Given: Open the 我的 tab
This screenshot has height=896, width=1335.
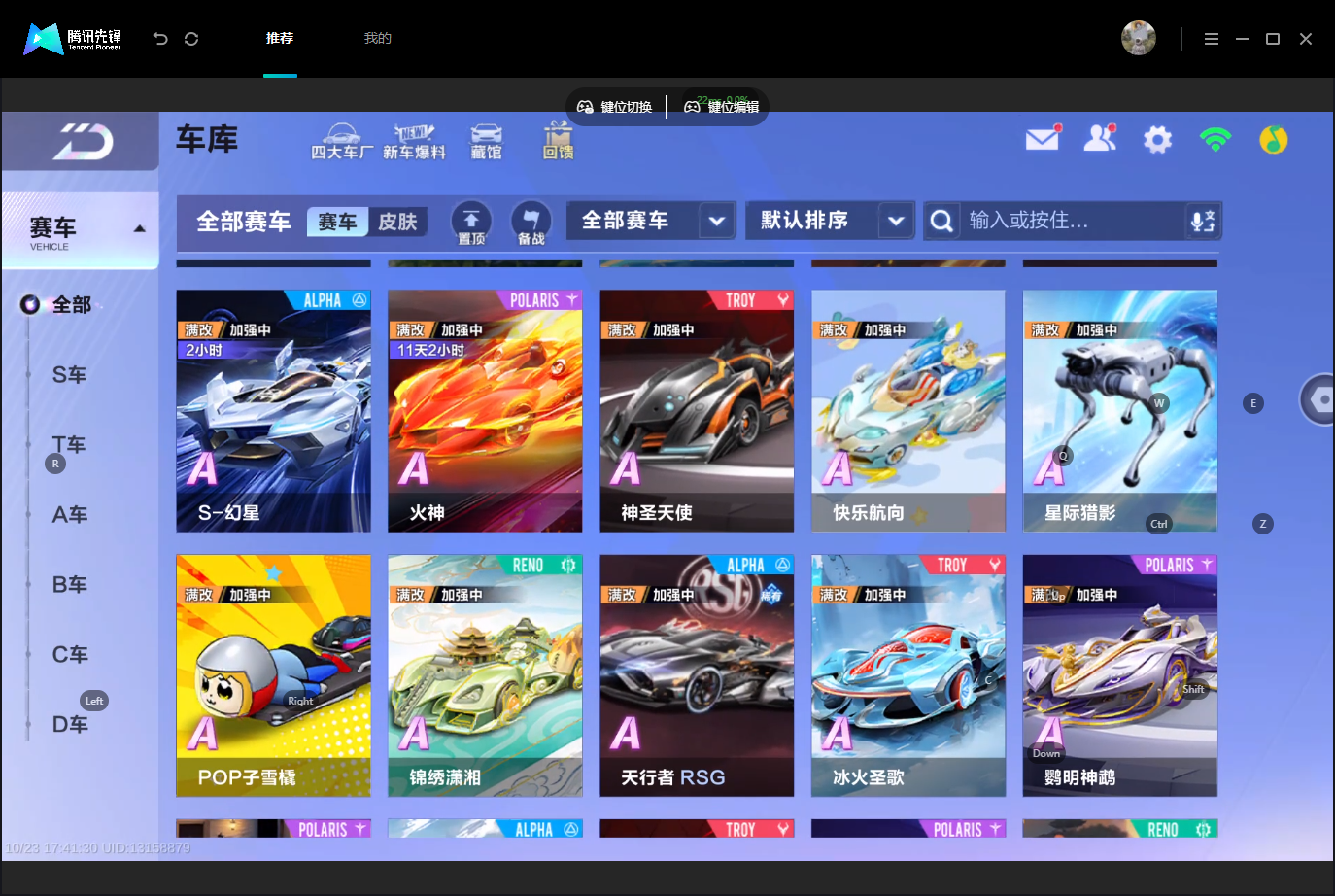Looking at the screenshot, I should pyautogui.click(x=378, y=38).
